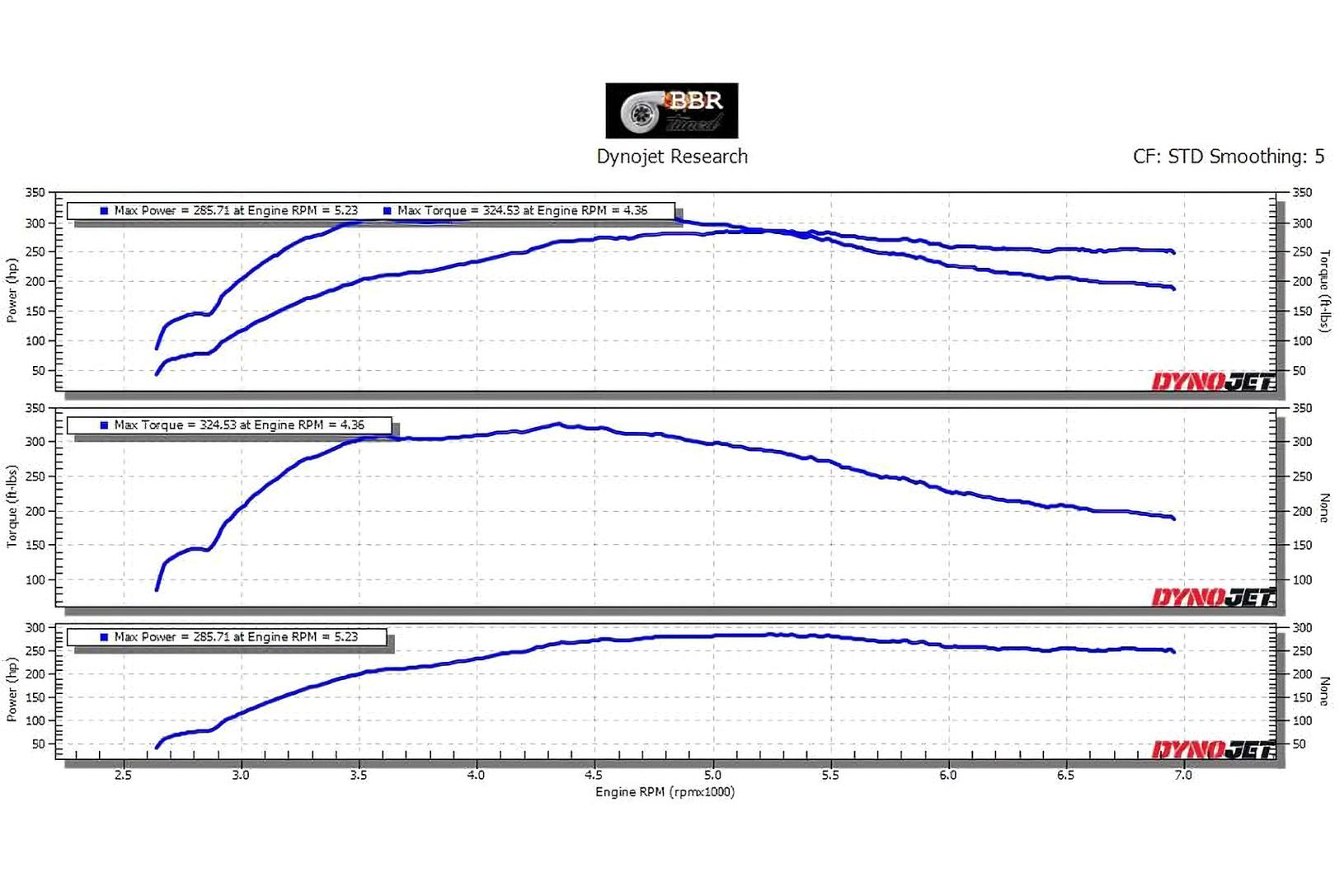Select the Max Power legend text in bottom chart
This screenshot has height=896, width=1344.
tap(236, 637)
